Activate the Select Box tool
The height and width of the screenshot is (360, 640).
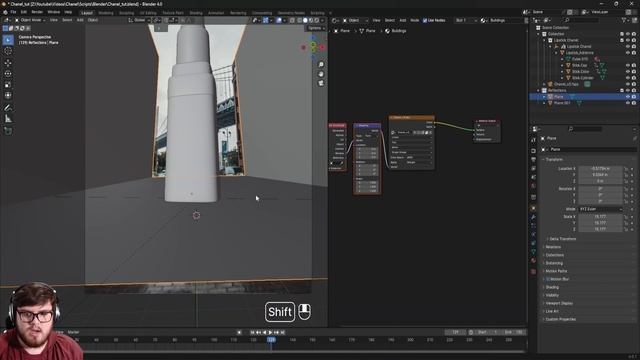click(8, 40)
